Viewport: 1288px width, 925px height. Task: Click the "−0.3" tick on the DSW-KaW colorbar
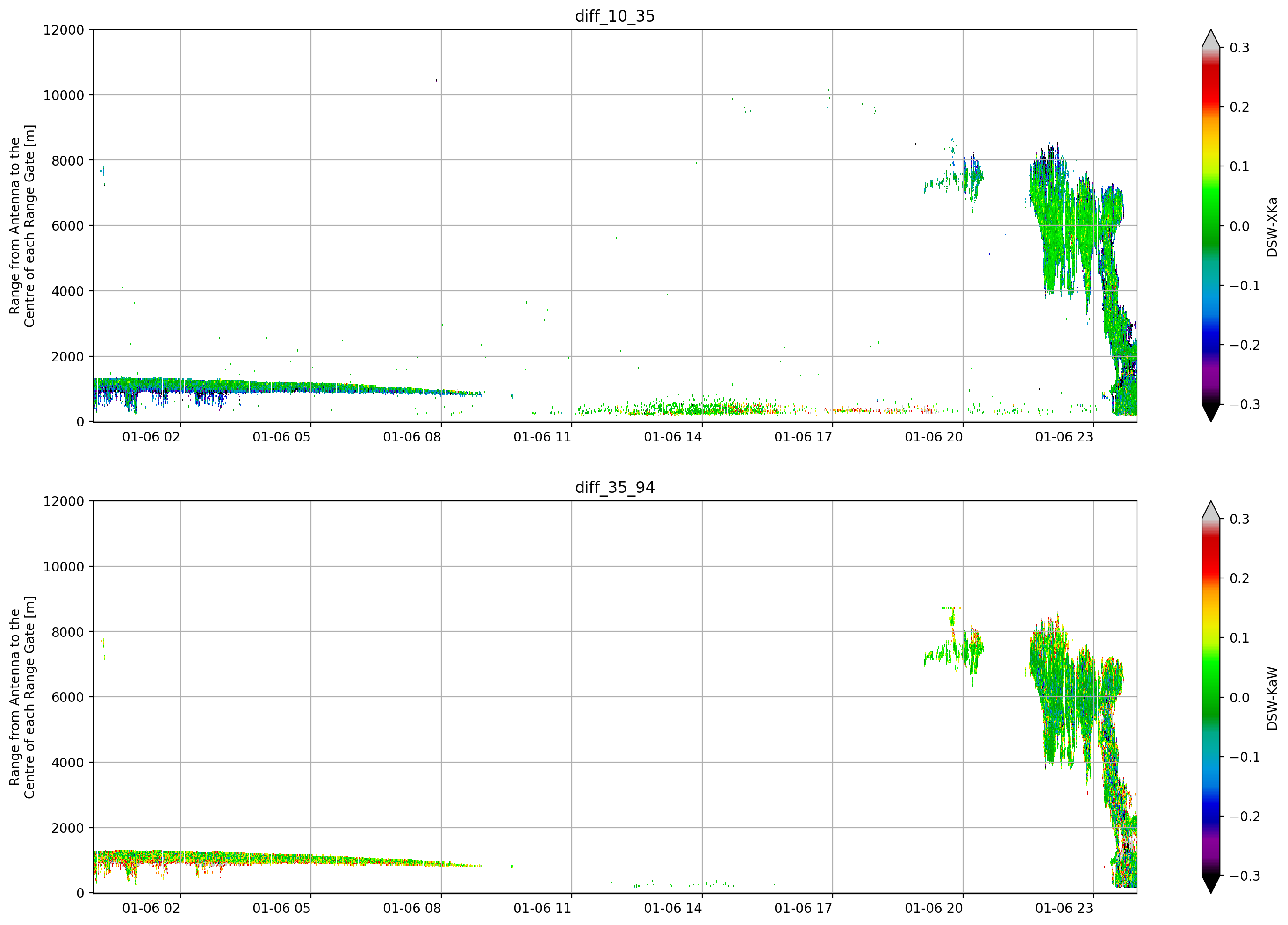[x=1245, y=875]
